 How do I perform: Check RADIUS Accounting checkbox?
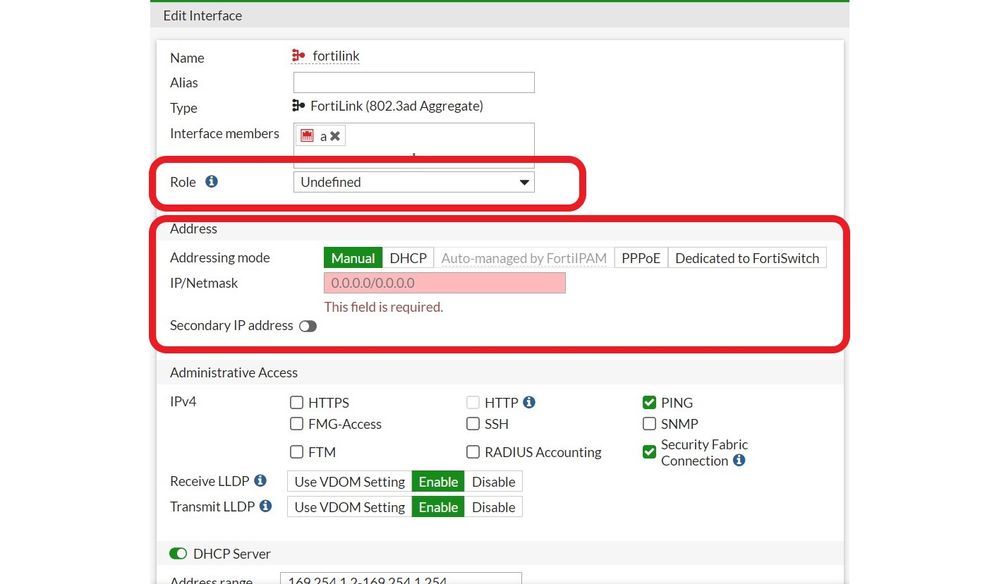473,452
